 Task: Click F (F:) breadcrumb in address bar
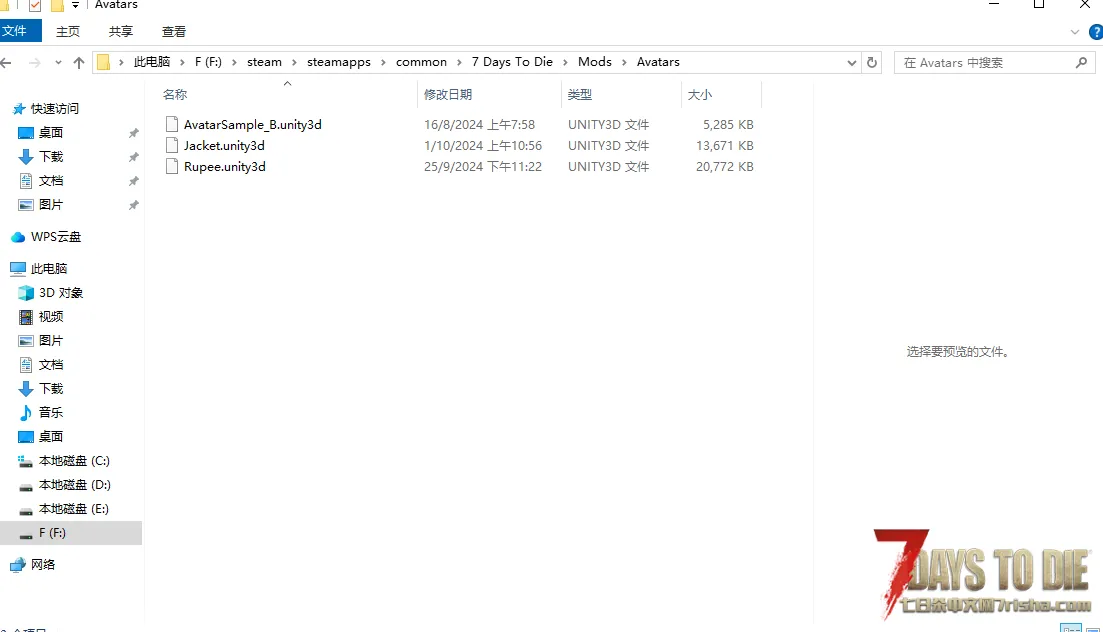[x=208, y=62]
